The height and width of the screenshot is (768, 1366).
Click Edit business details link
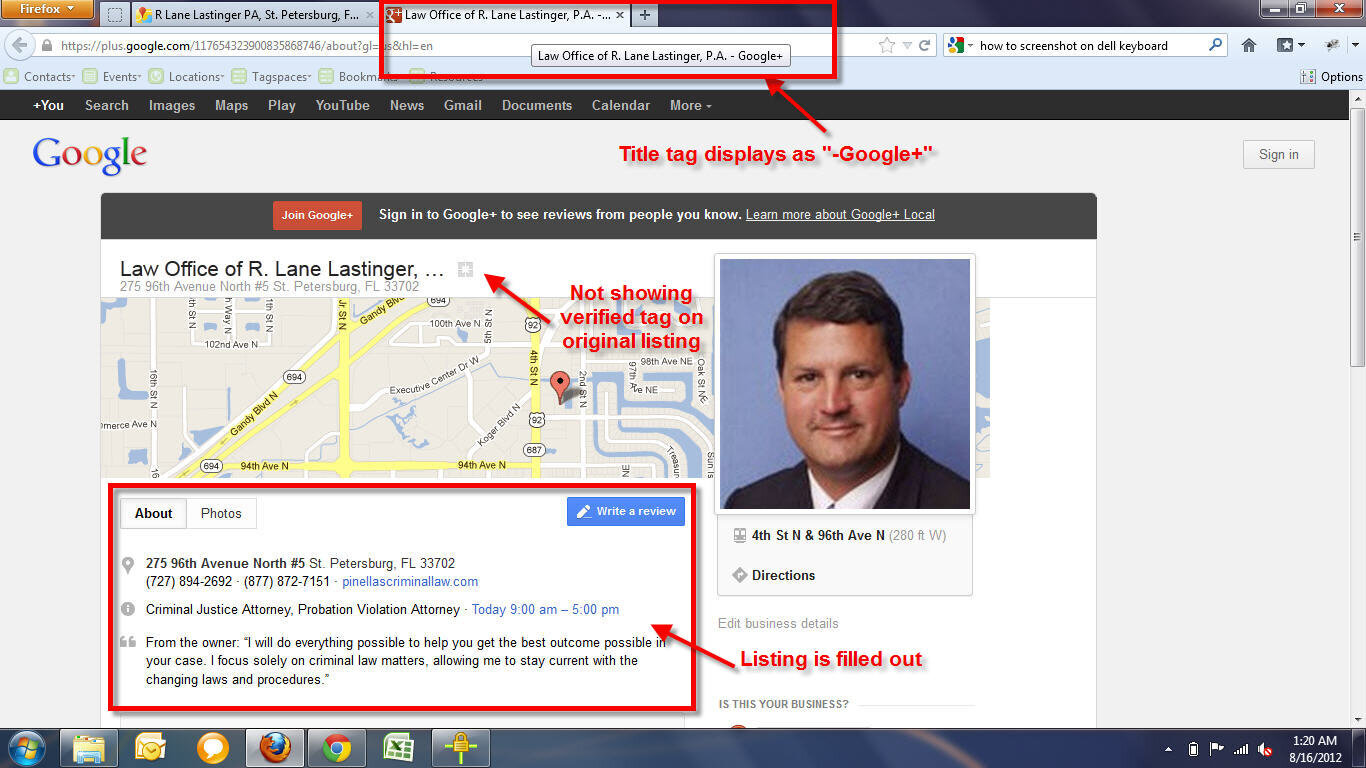pyautogui.click(x=778, y=623)
